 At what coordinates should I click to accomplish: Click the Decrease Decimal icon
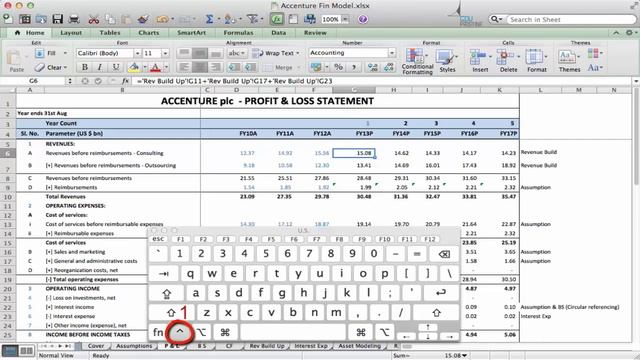[389, 67]
